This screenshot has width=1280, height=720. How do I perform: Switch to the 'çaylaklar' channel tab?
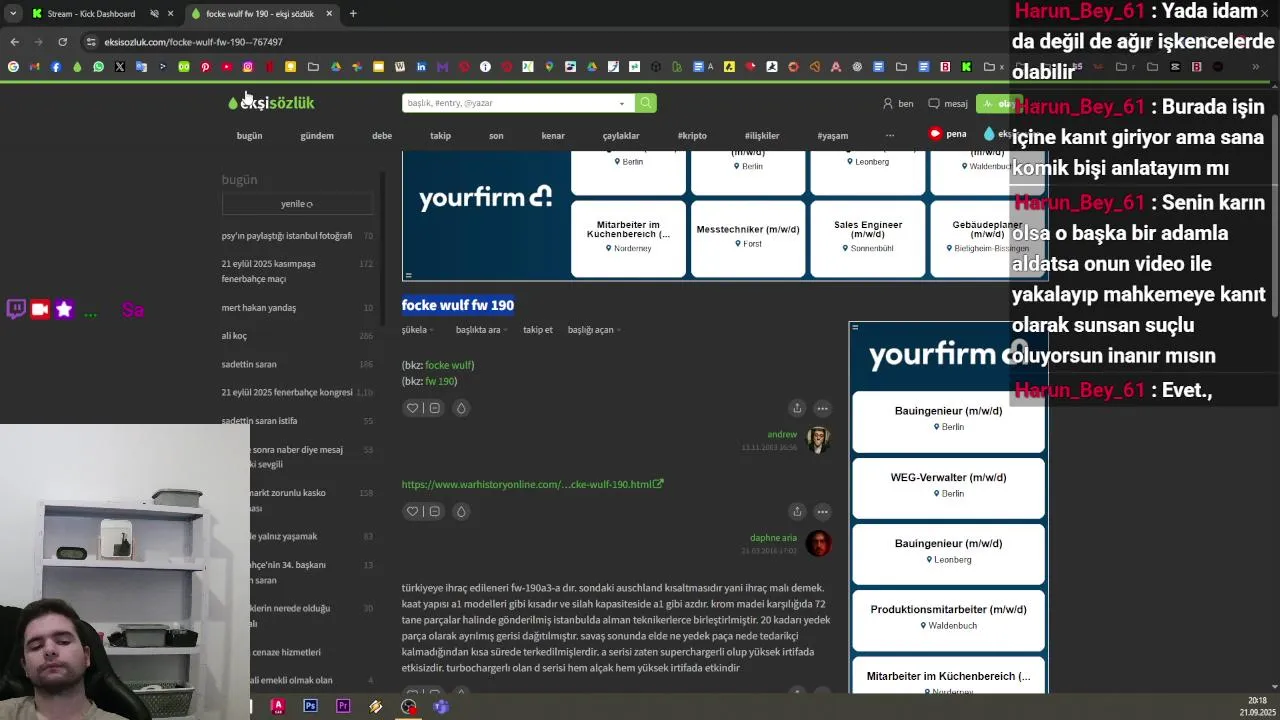(x=621, y=135)
